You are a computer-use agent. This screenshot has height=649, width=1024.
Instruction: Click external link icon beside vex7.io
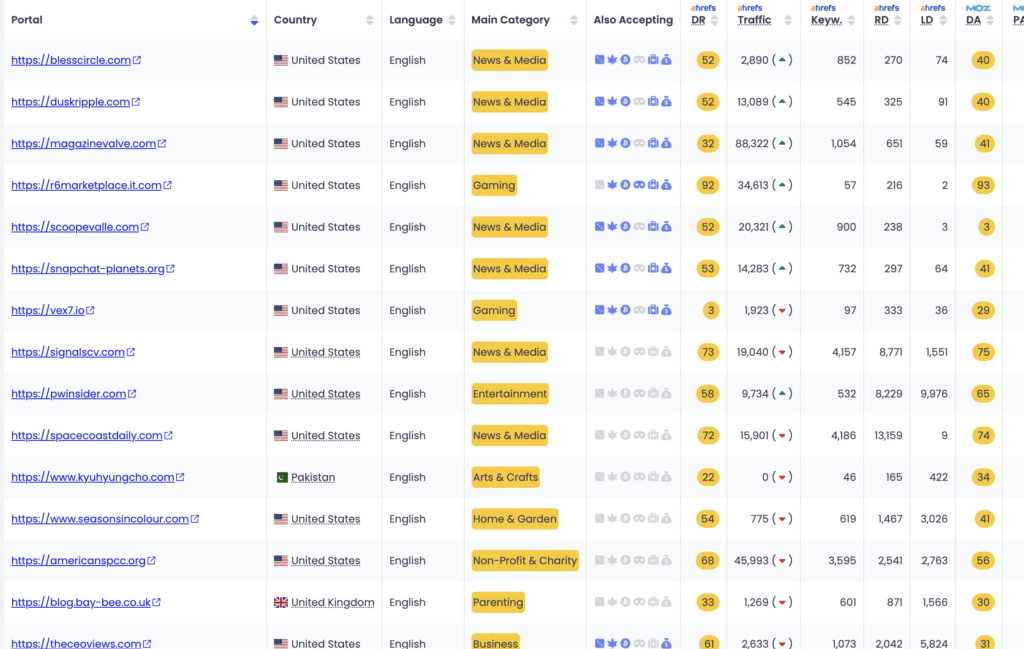91,310
